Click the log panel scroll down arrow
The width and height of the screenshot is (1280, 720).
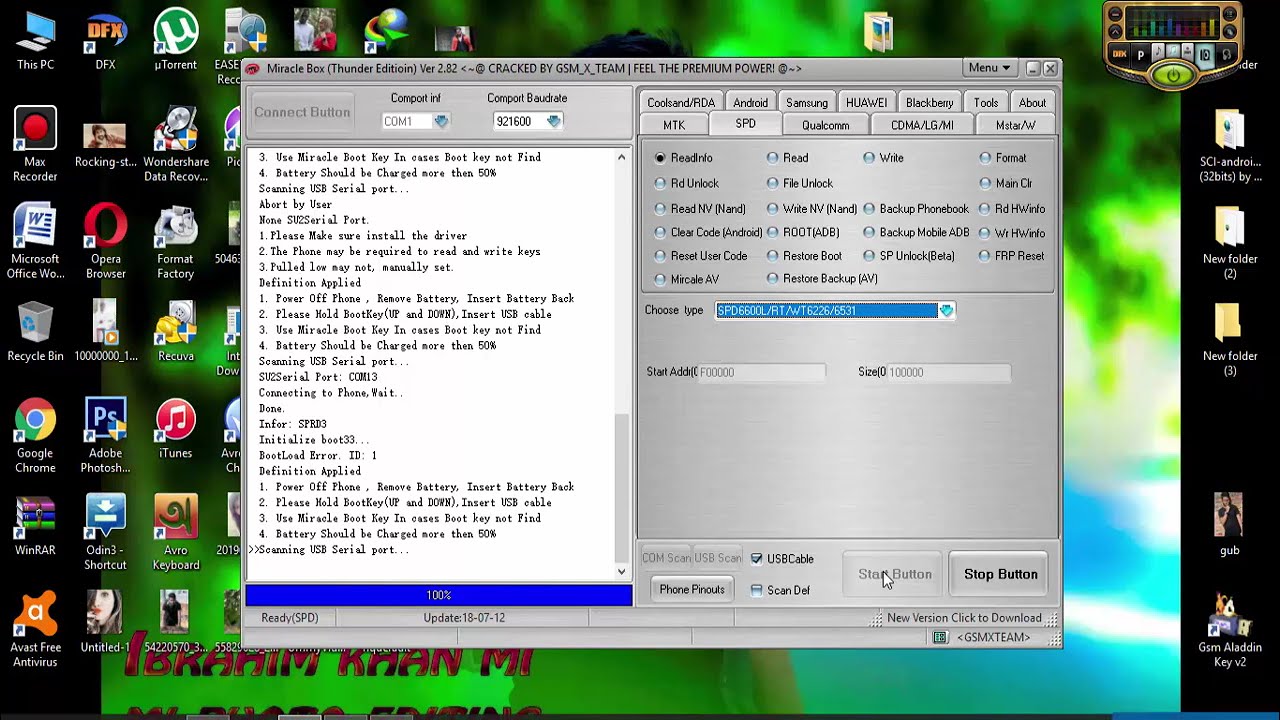pos(621,572)
